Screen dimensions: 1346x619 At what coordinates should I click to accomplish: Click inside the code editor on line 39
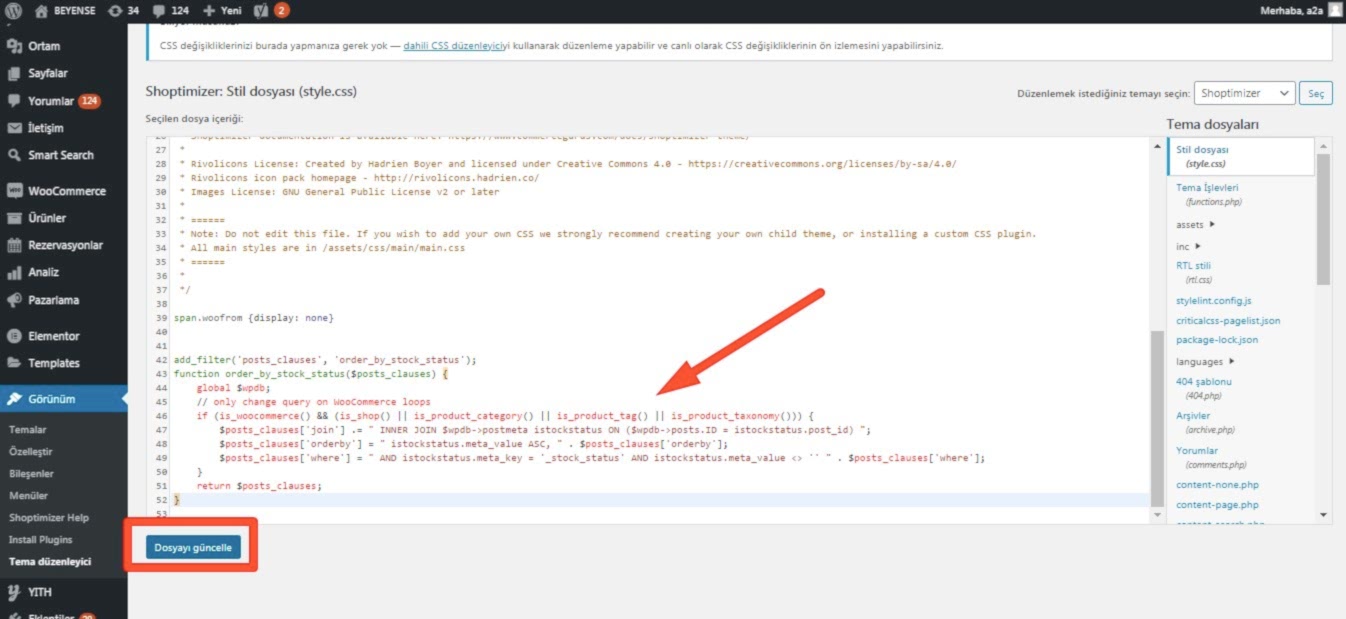pyautogui.click(x=660, y=318)
